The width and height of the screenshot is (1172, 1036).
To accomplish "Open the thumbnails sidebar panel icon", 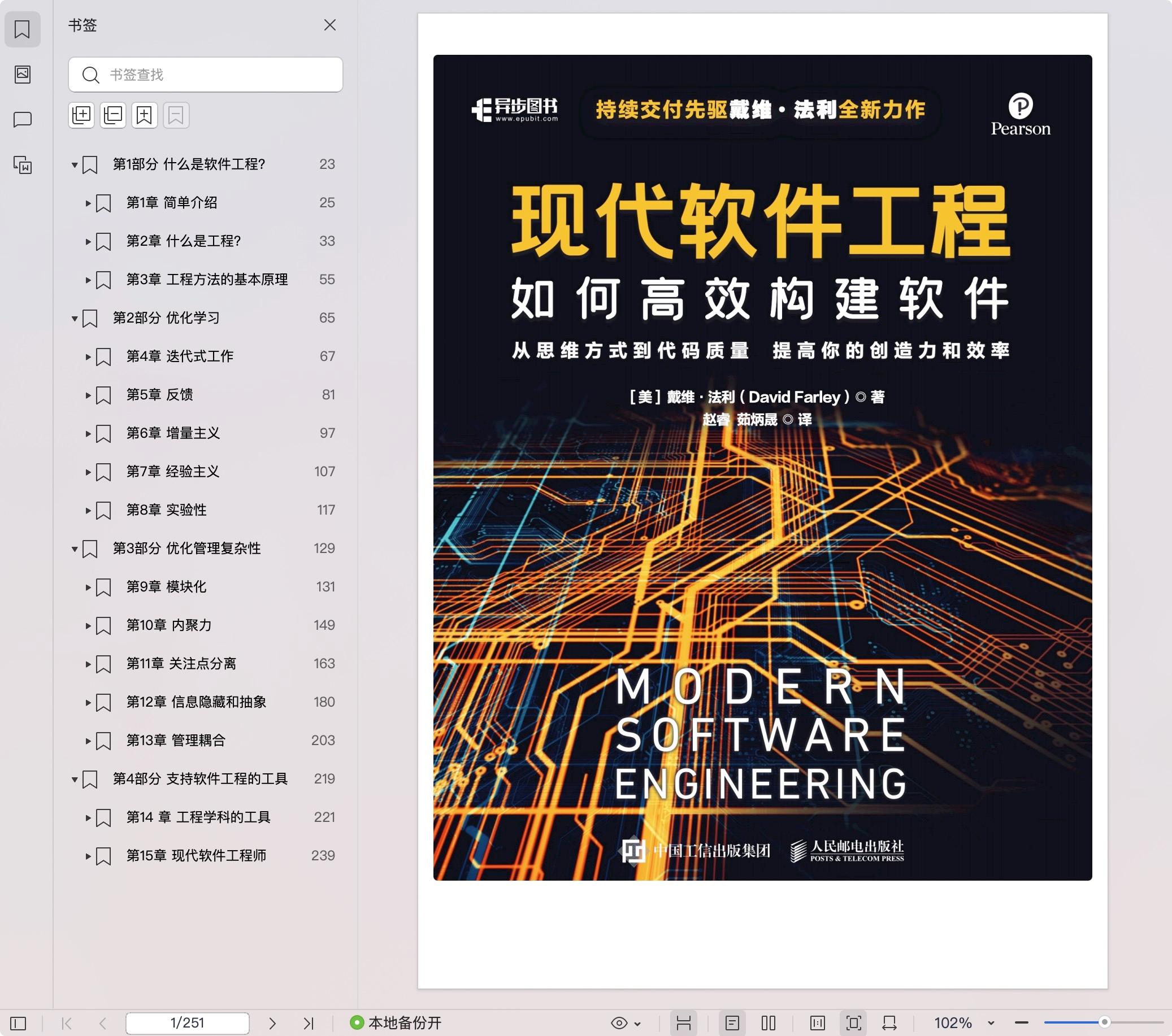I will coord(23,74).
